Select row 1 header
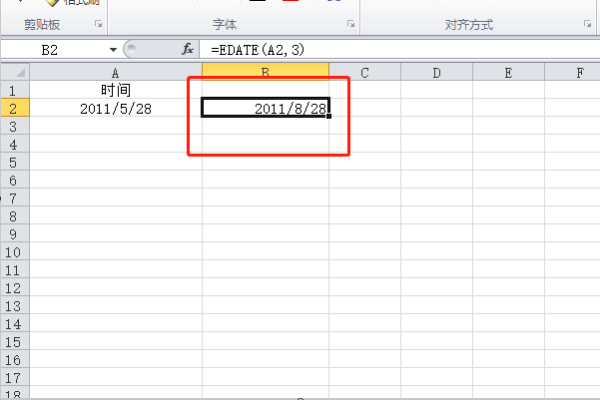600x400 pixels. (x=15, y=90)
